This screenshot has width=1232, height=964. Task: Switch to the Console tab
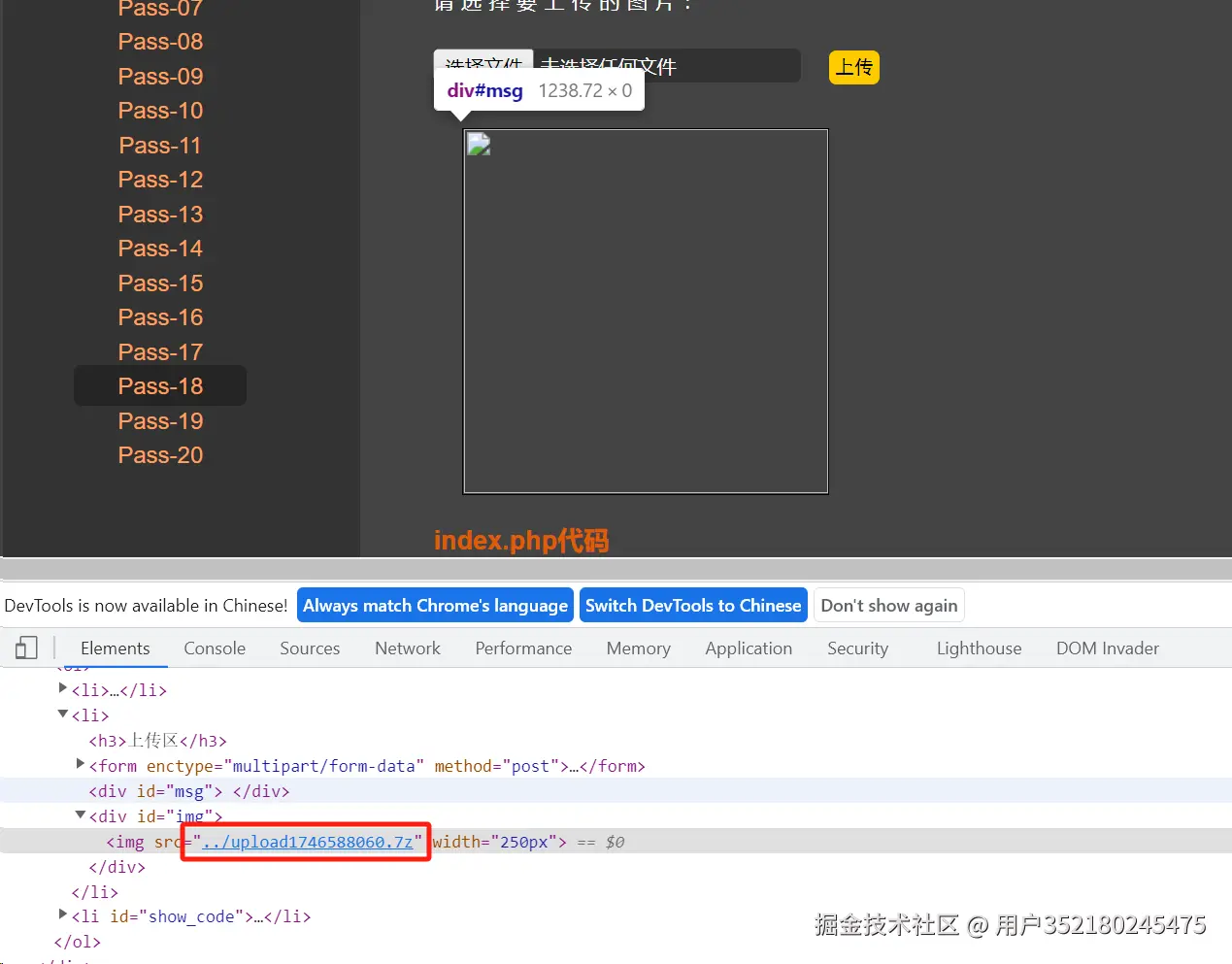pos(215,648)
